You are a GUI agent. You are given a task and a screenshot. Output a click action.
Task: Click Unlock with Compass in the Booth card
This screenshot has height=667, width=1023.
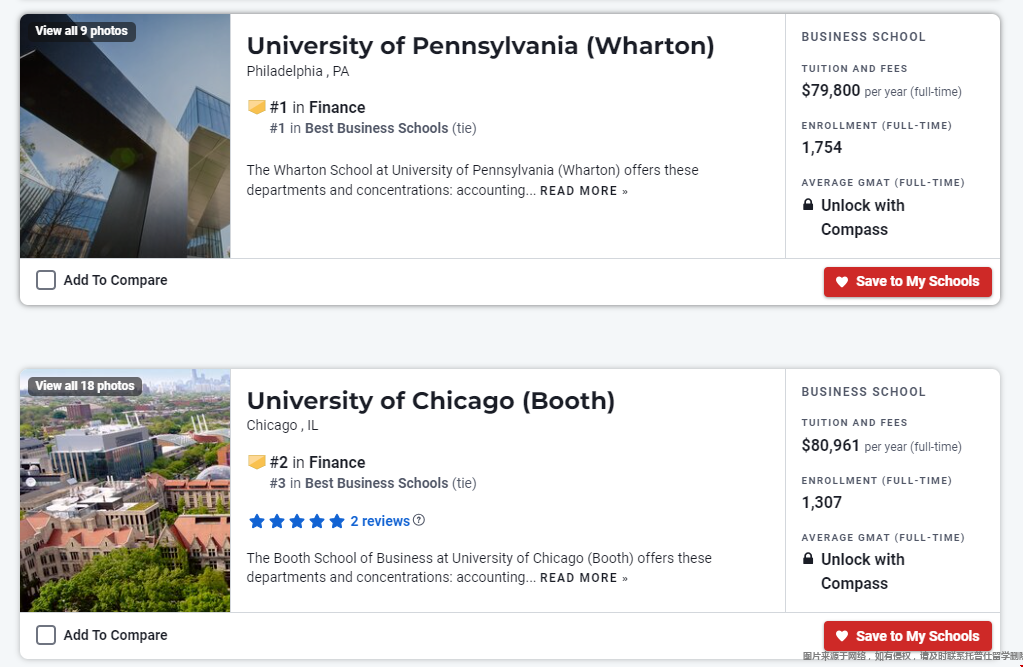click(863, 571)
